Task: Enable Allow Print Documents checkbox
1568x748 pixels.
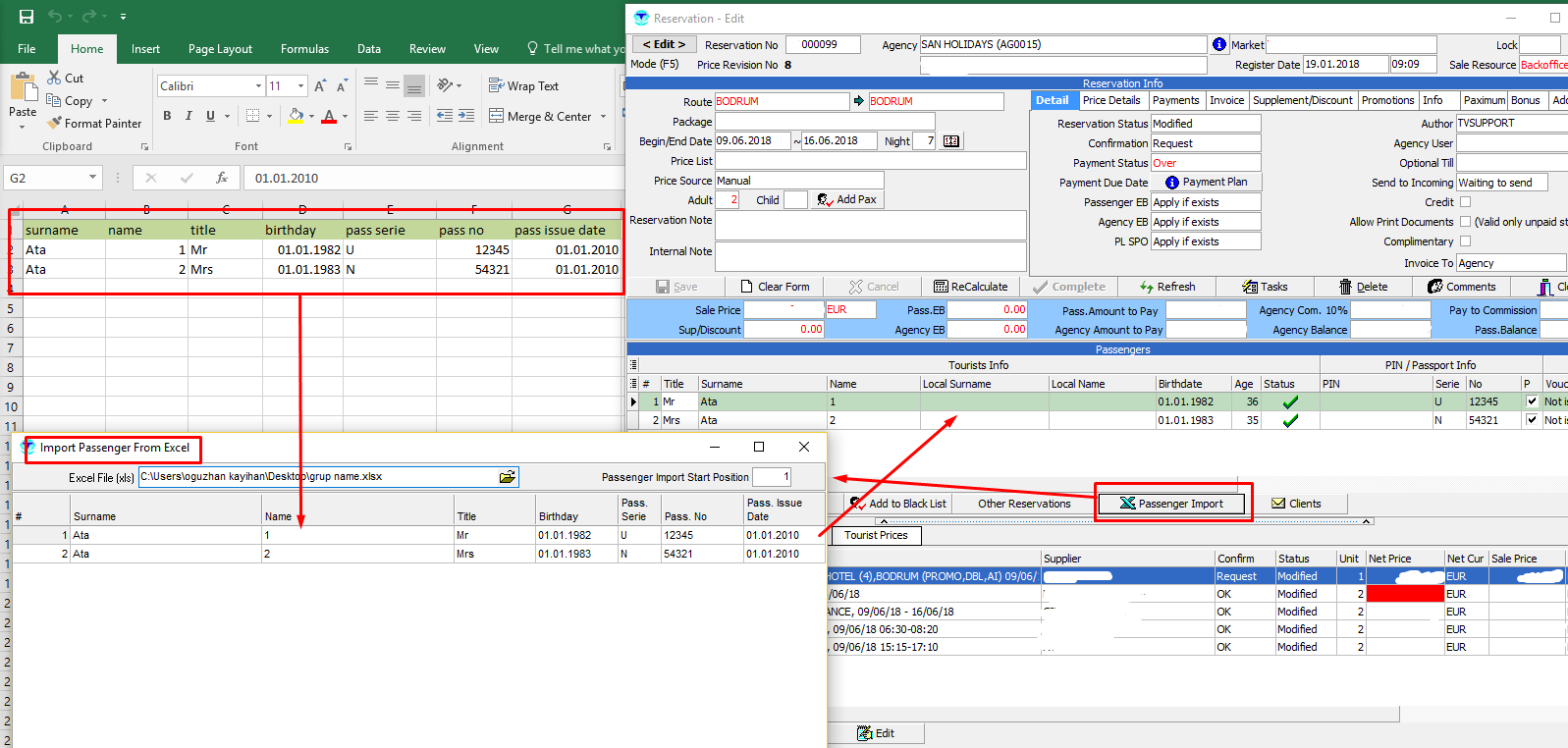Action: (1465, 222)
